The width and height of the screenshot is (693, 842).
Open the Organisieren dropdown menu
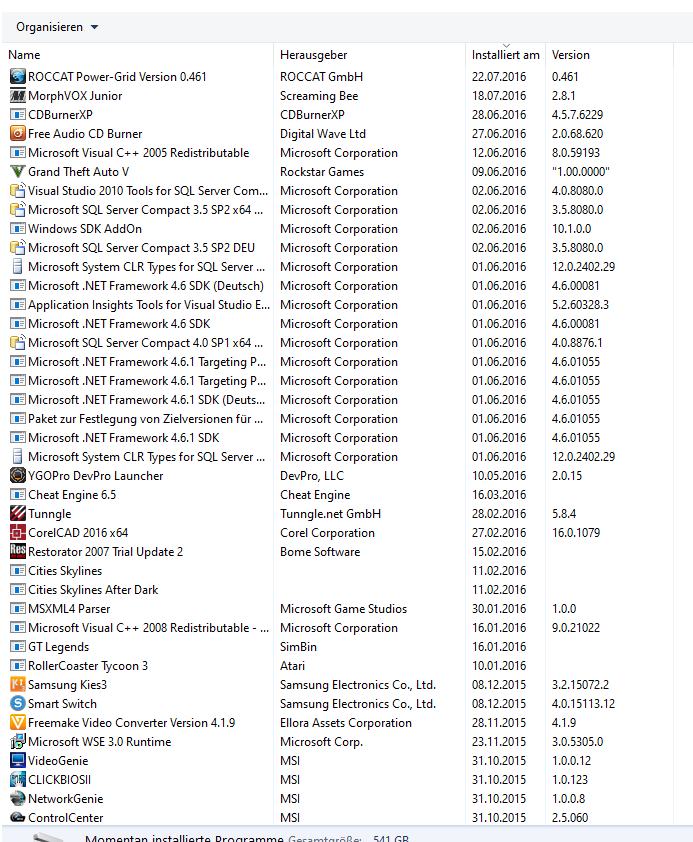click(57, 27)
